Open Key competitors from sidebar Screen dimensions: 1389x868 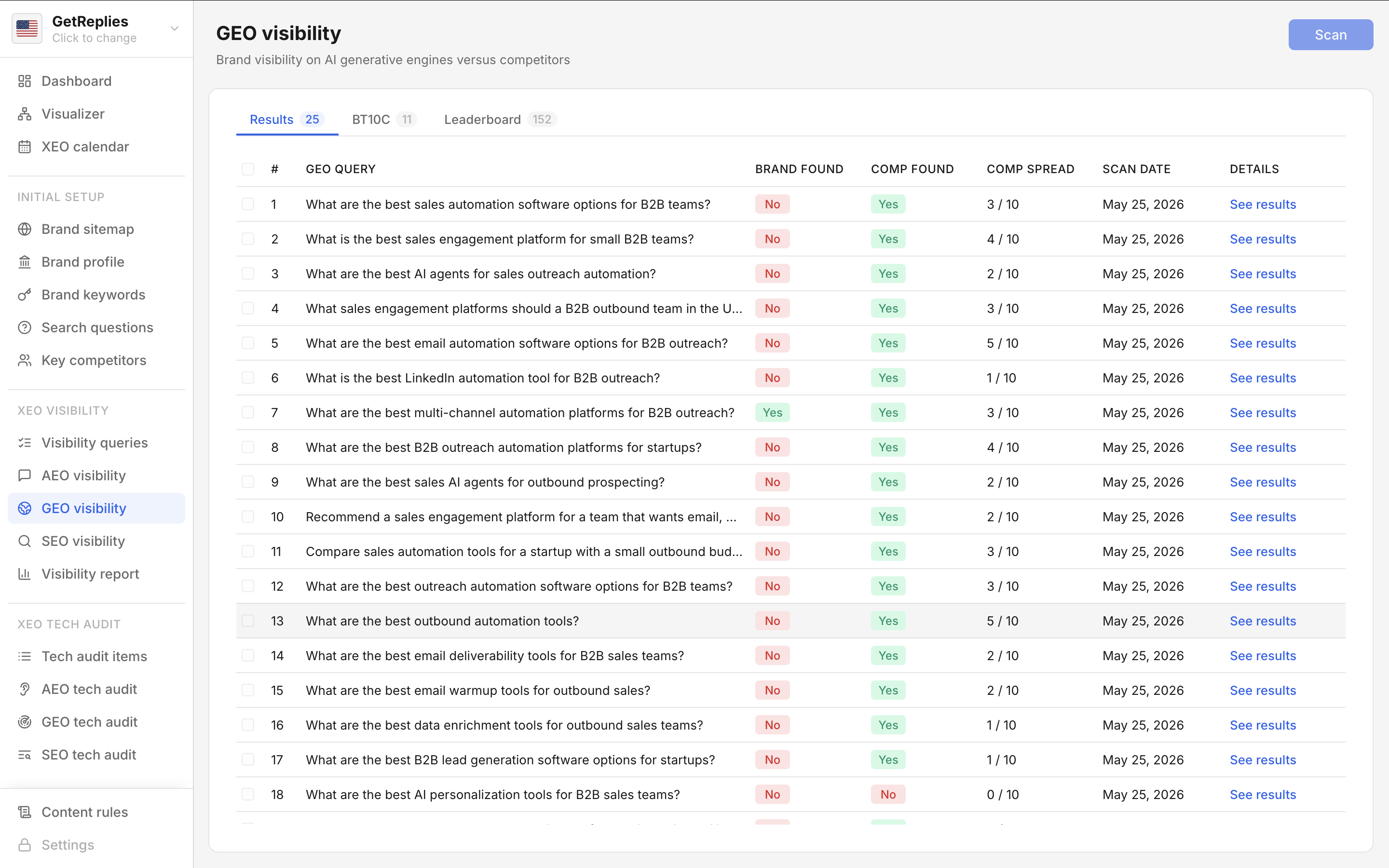(96, 360)
